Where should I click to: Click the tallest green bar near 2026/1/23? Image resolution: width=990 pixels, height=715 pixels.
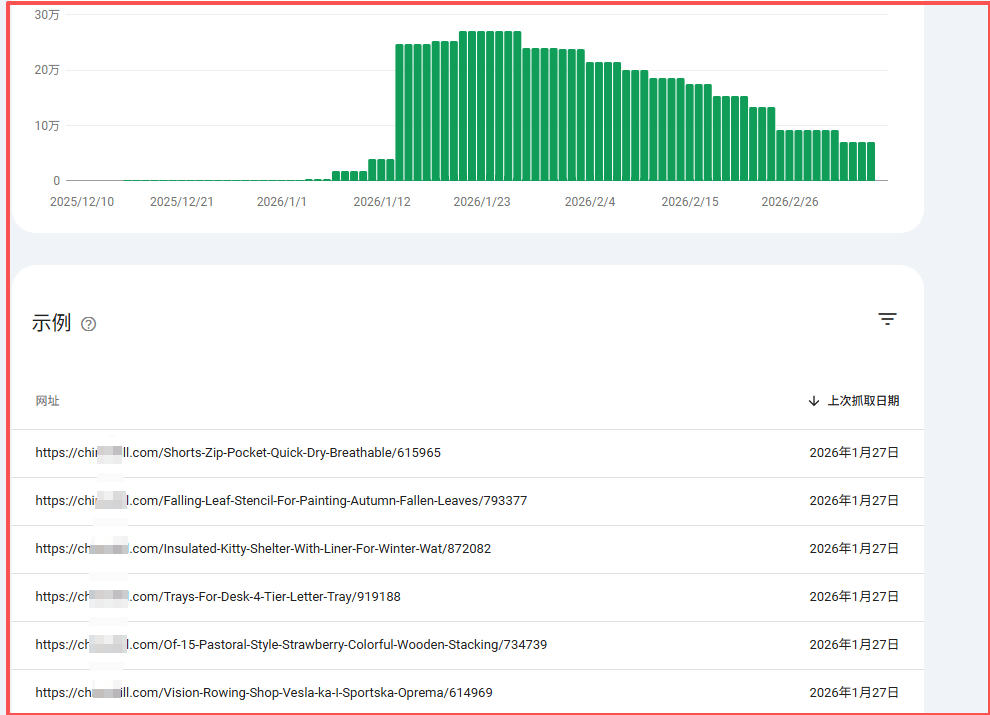(x=481, y=106)
